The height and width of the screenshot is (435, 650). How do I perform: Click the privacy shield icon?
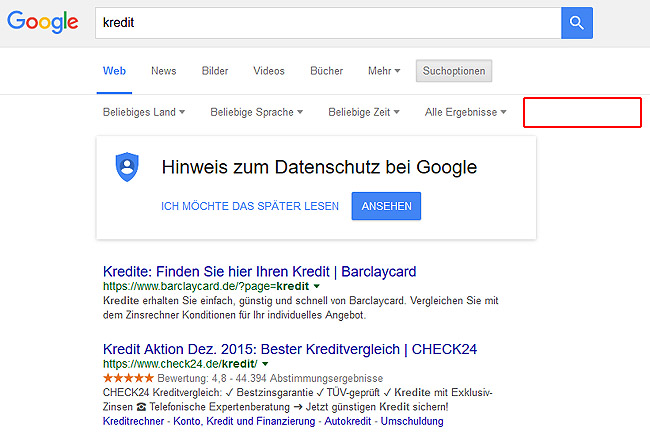(x=127, y=167)
